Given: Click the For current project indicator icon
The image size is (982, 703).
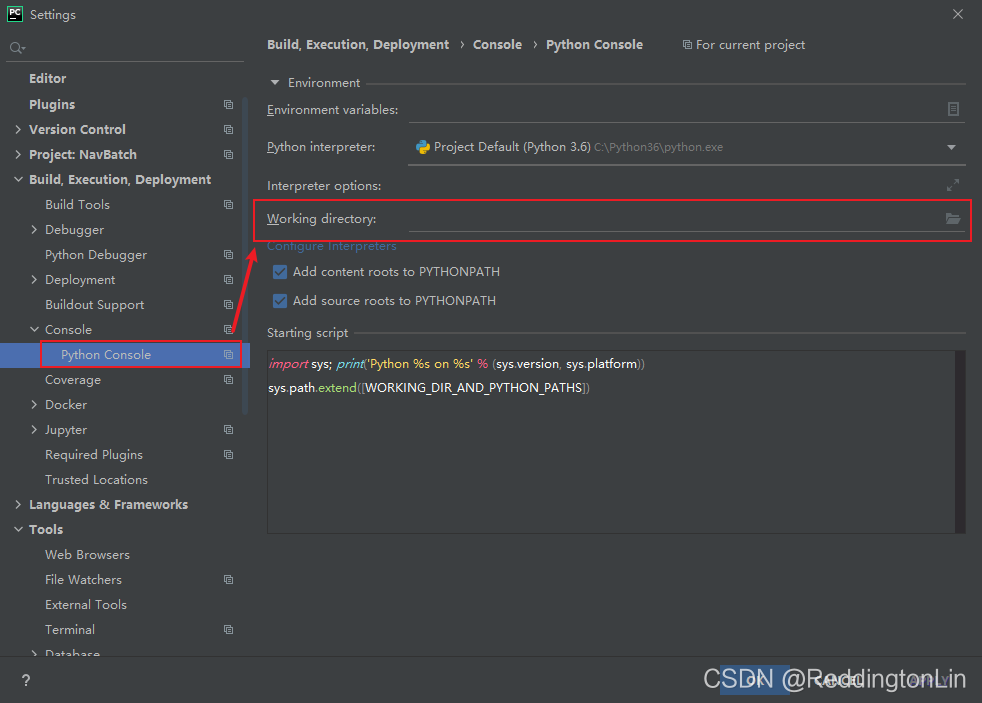Looking at the screenshot, I should [x=687, y=44].
